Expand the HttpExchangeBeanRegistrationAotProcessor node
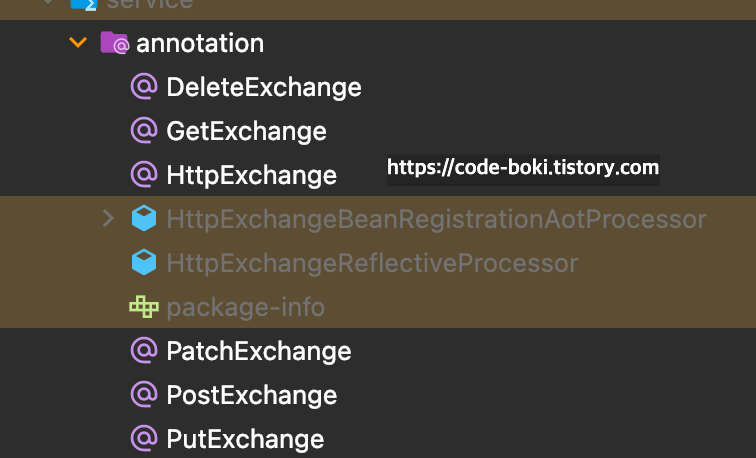Image resolution: width=756 pixels, height=458 pixels. [x=108, y=218]
